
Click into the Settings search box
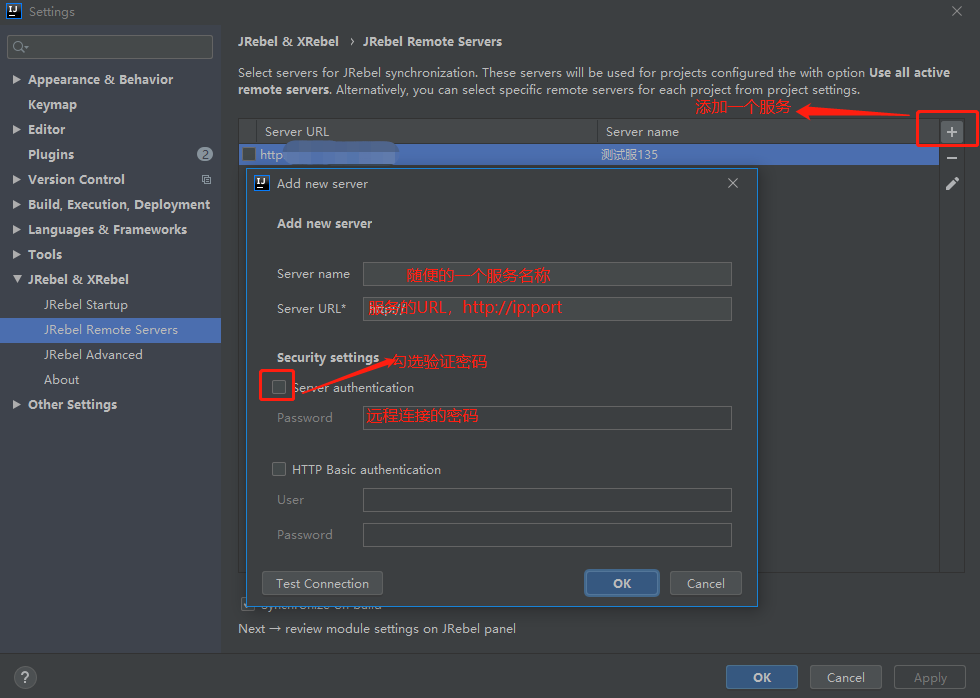pyautogui.click(x=110, y=47)
